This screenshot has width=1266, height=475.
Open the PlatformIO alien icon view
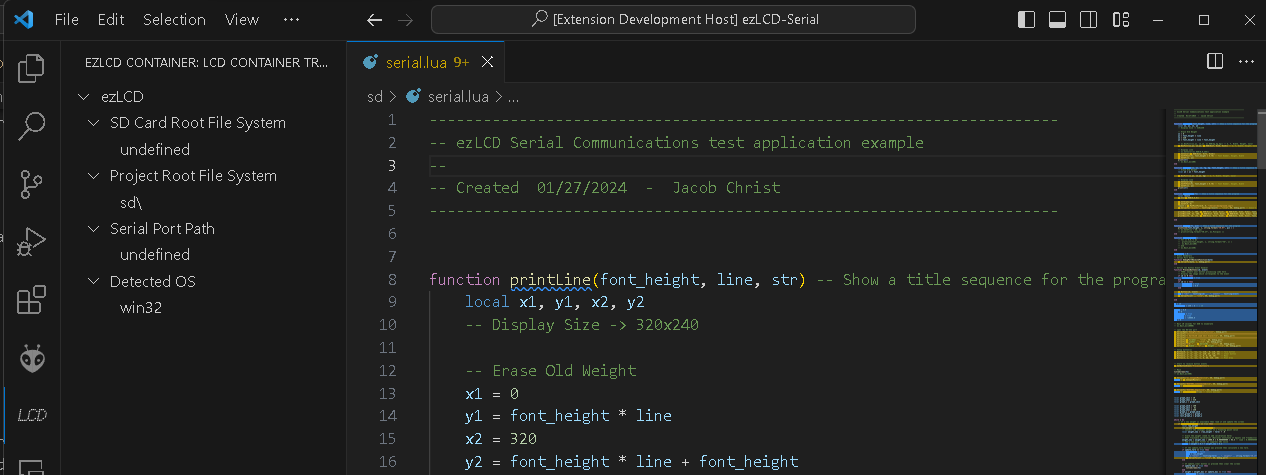[x=32, y=358]
